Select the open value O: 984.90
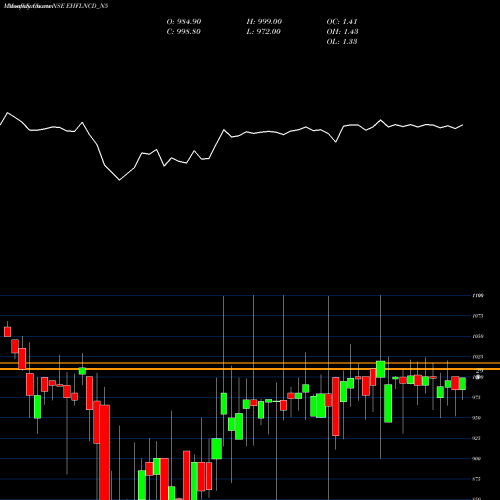 pos(184,21)
